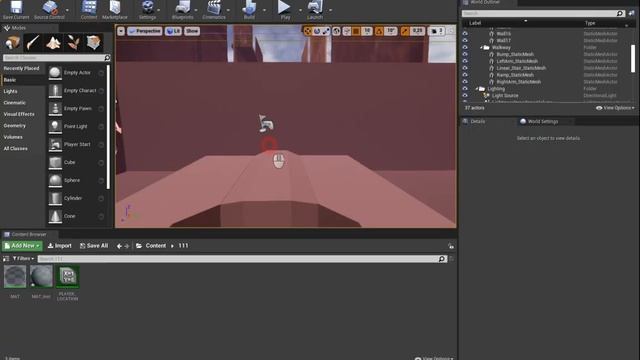
Task: Open the Content toolbar button
Action: [89, 9]
